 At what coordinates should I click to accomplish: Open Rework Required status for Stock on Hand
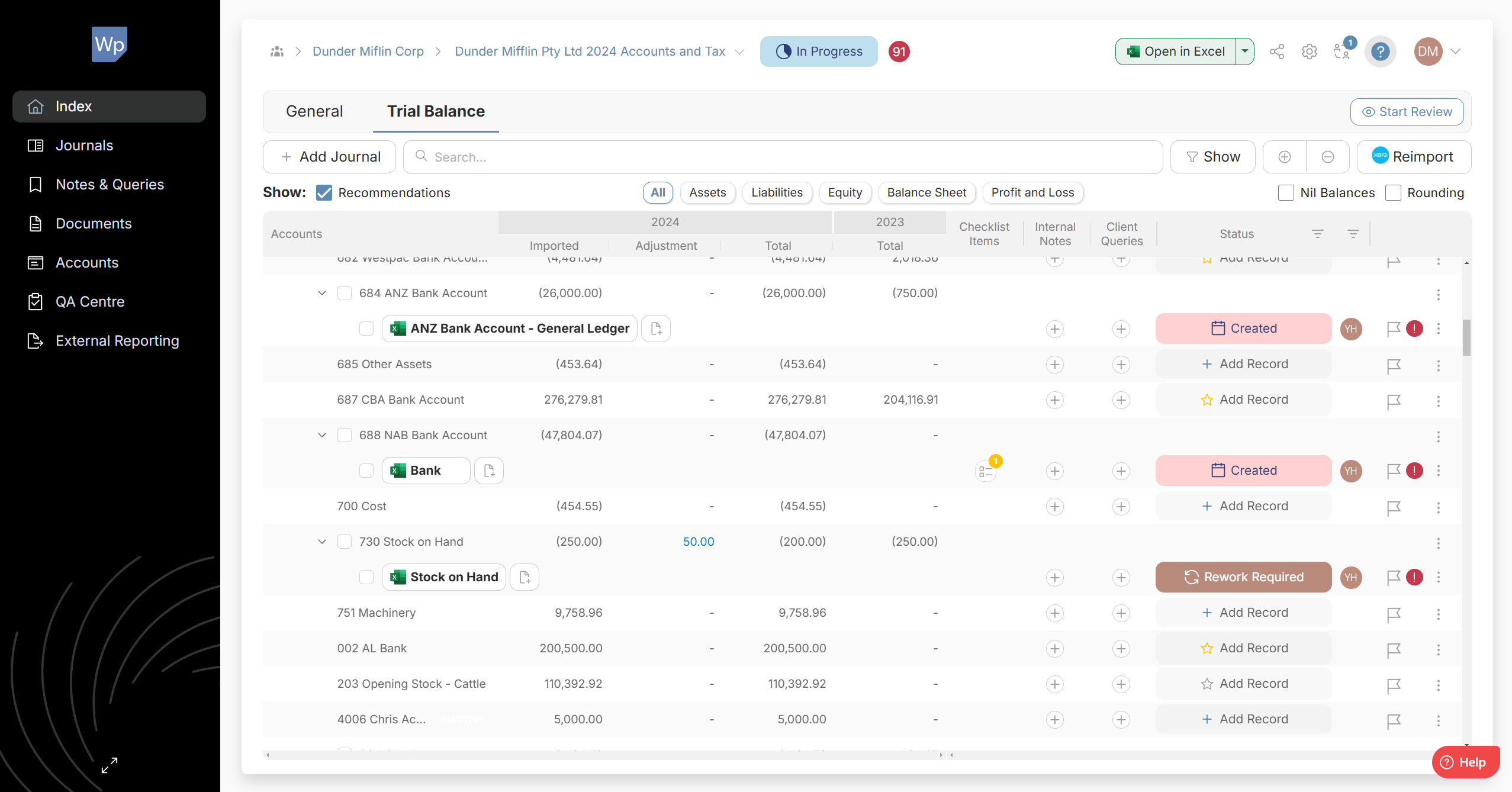tap(1244, 577)
